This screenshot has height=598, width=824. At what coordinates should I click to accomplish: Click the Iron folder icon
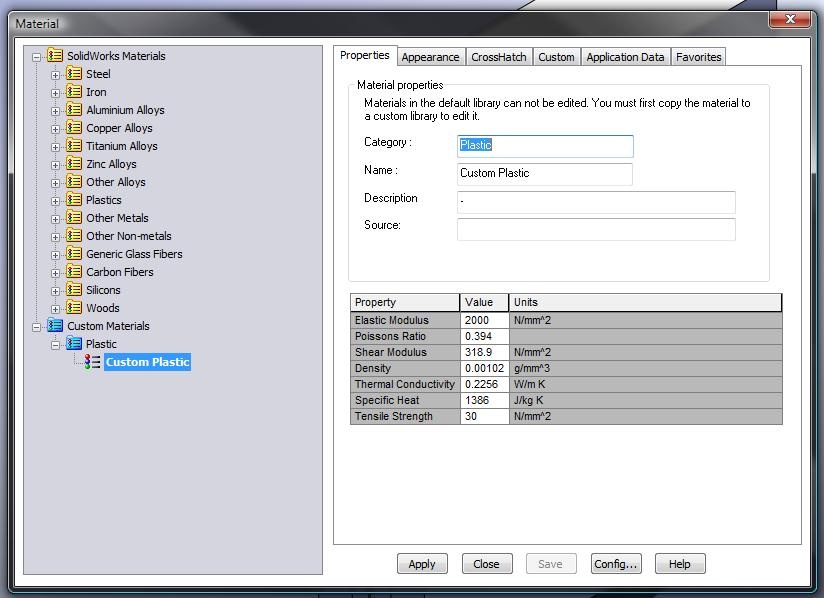[x=74, y=91]
